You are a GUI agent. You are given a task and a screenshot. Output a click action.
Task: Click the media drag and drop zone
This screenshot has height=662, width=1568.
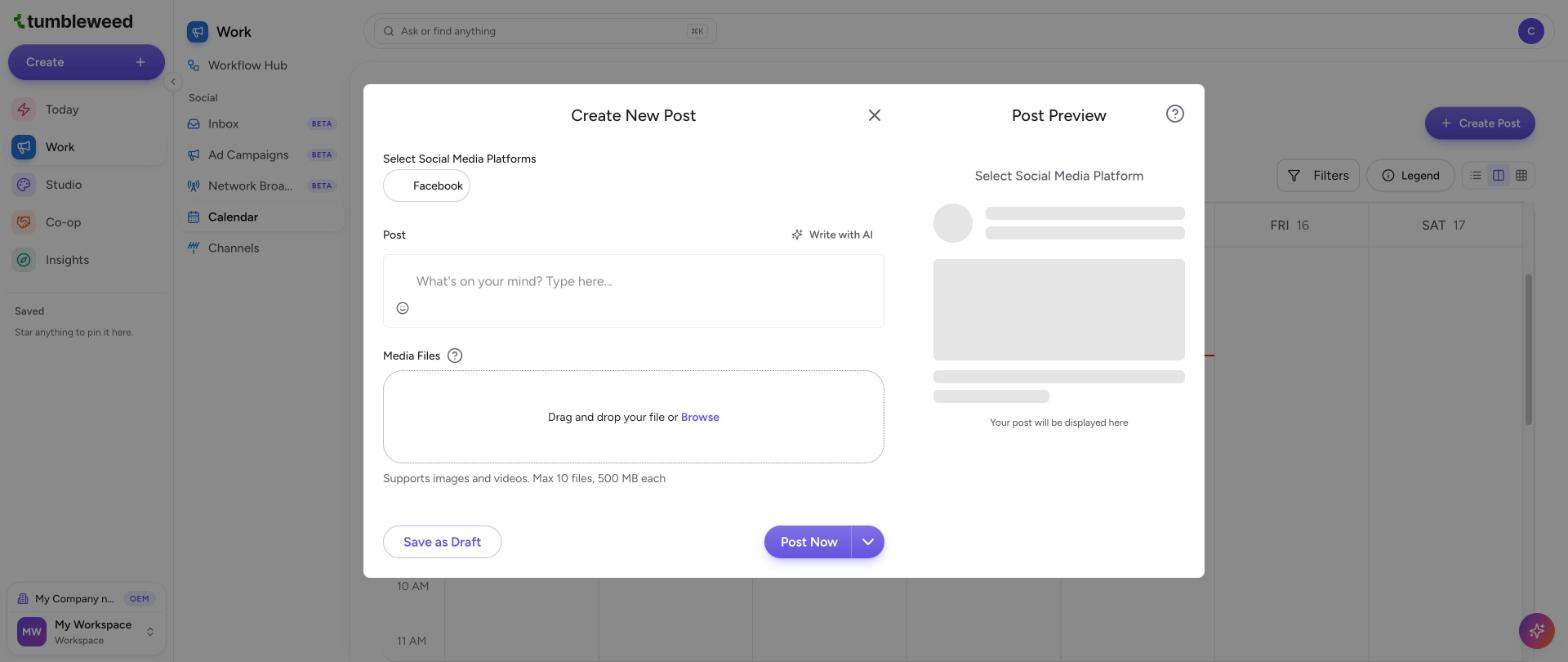coord(633,417)
